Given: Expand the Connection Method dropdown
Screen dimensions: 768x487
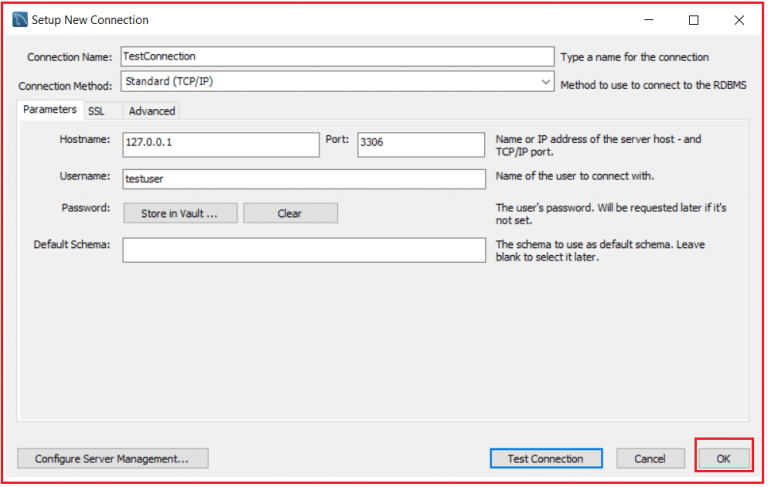Looking at the screenshot, I should 545,82.
